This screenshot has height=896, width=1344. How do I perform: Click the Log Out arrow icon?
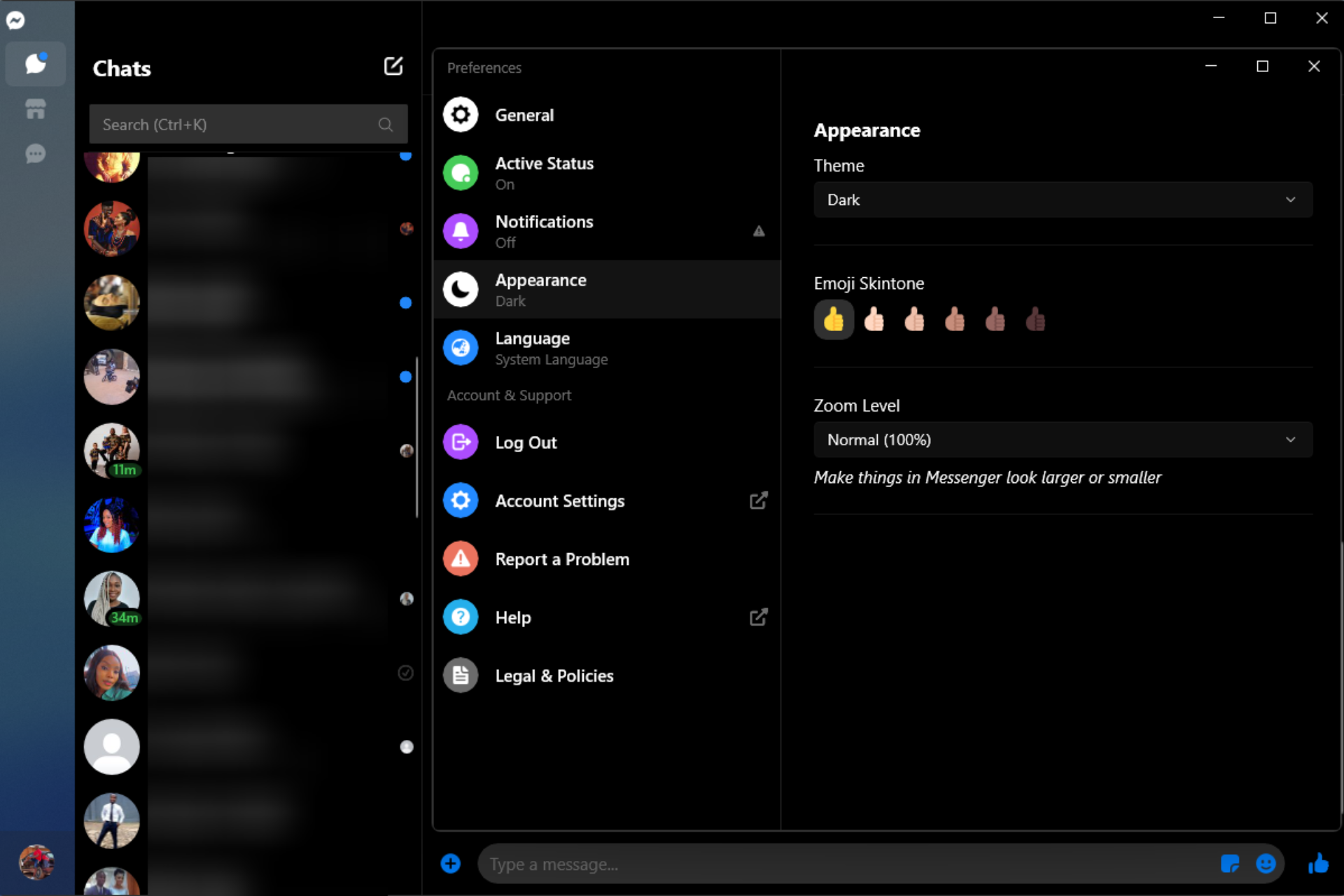point(461,442)
